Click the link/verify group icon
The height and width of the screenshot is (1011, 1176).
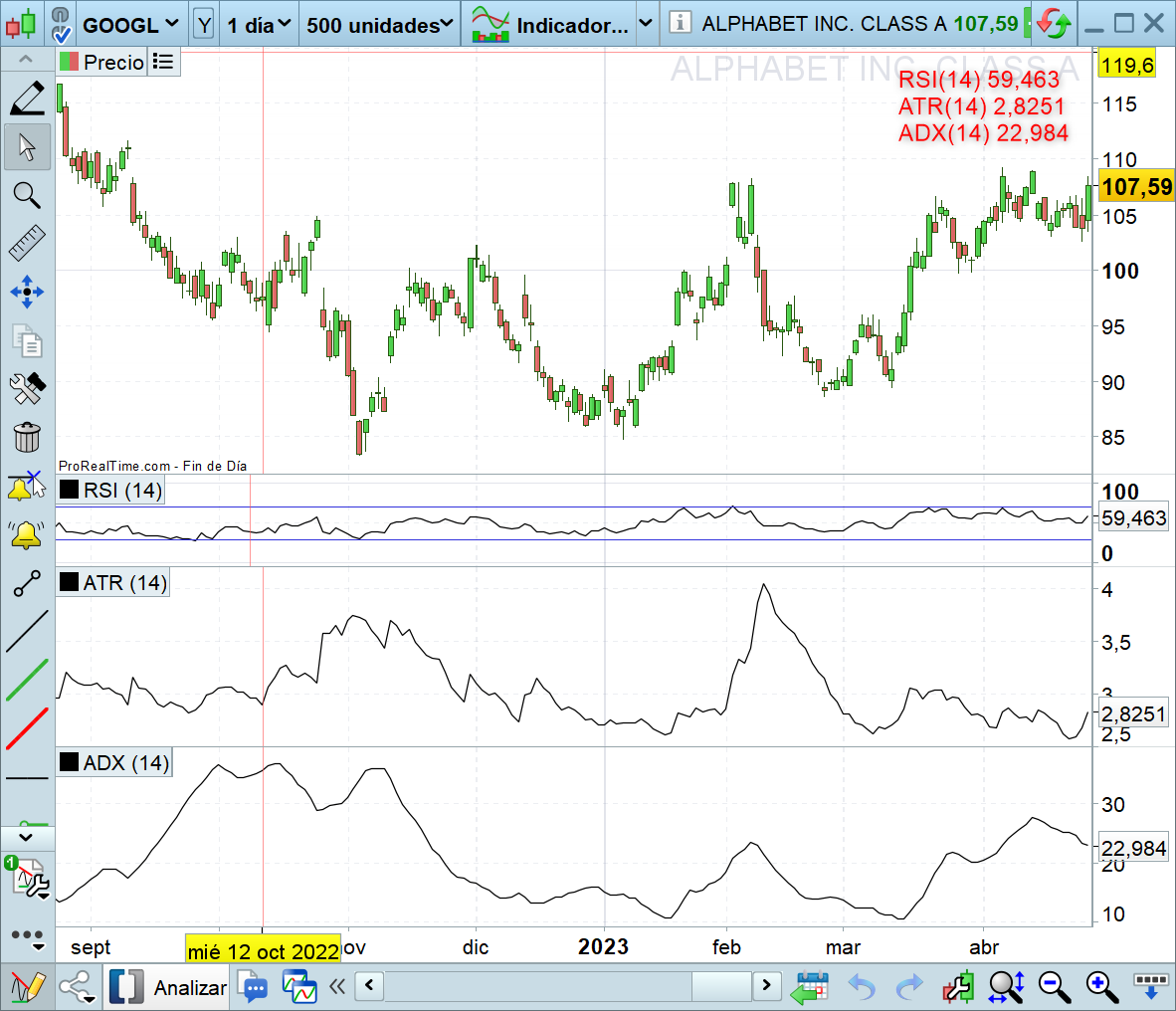click(x=61, y=24)
